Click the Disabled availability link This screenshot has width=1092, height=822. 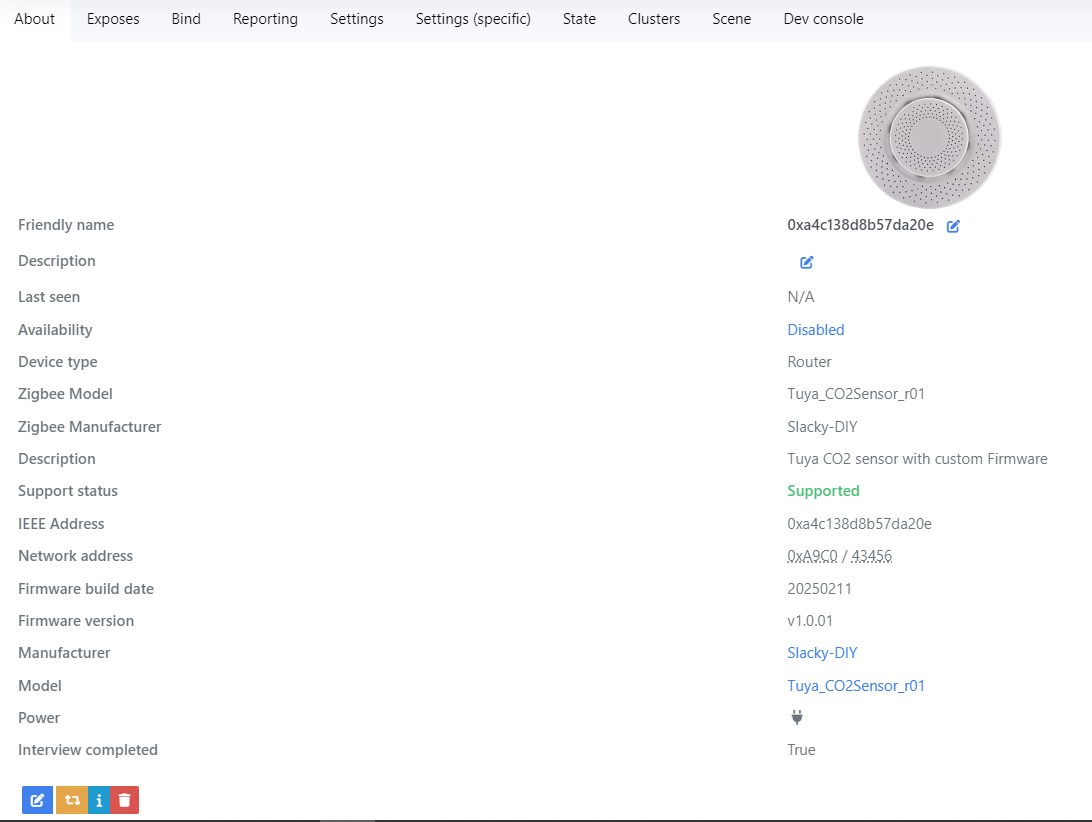pos(816,329)
